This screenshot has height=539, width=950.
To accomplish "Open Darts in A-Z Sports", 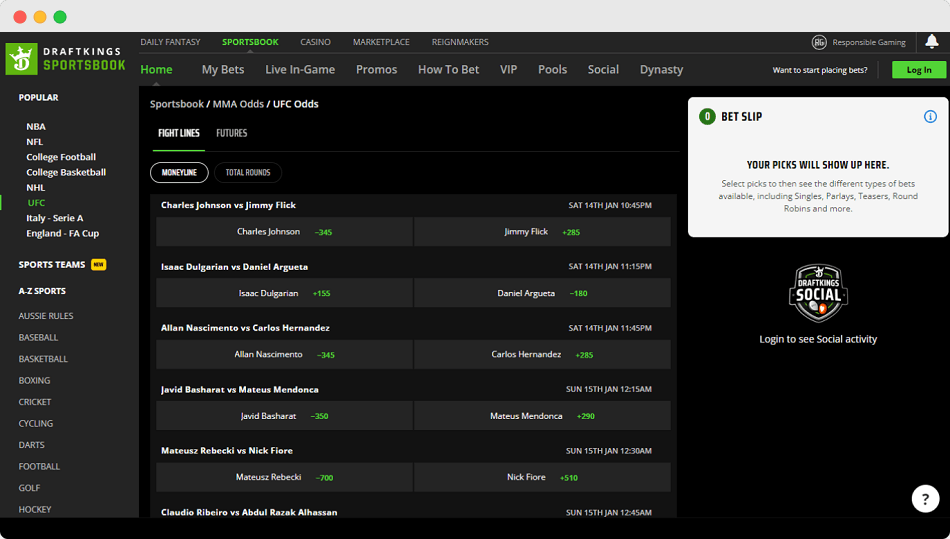I will tap(32, 445).
